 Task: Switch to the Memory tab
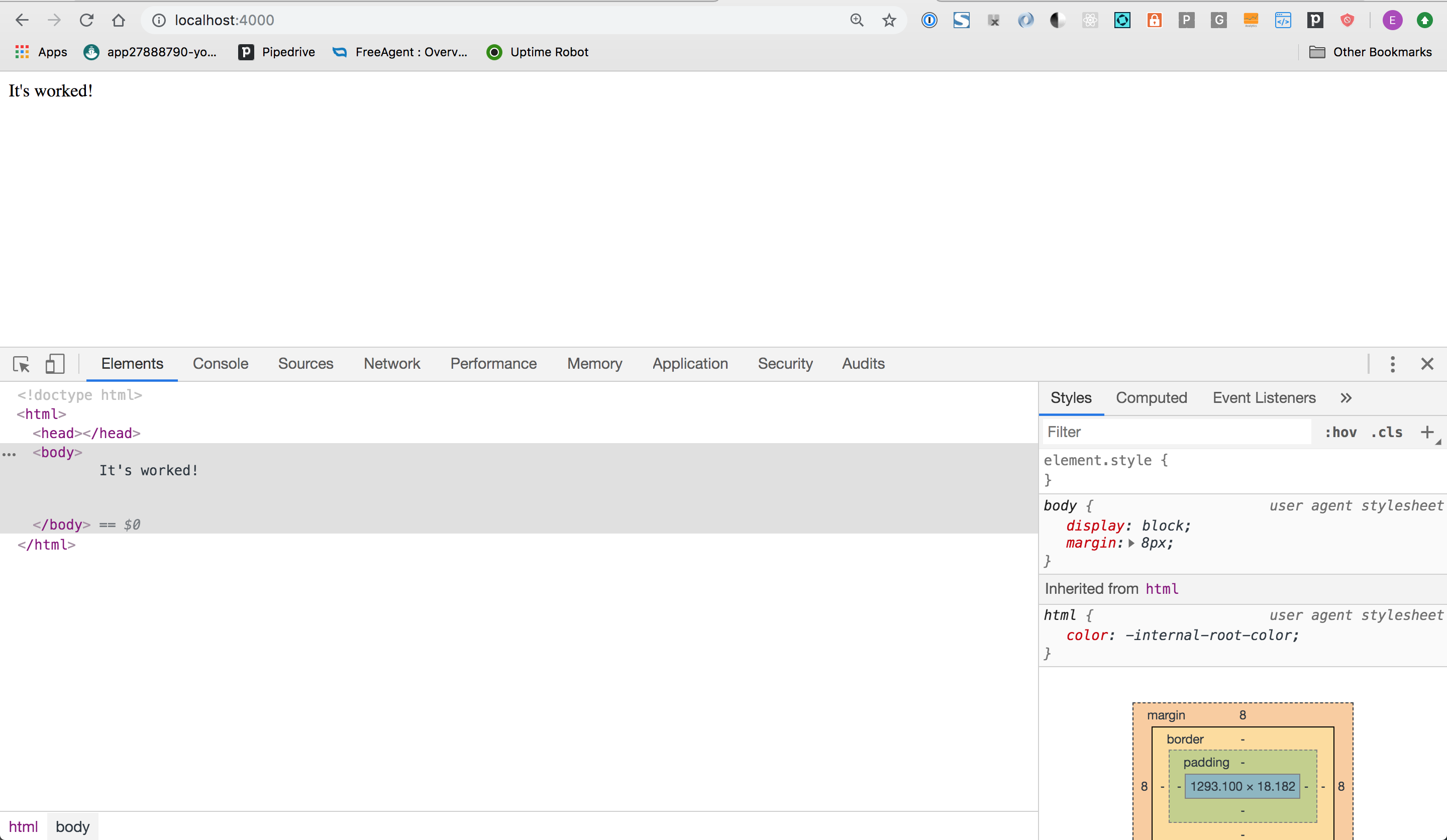594,363
